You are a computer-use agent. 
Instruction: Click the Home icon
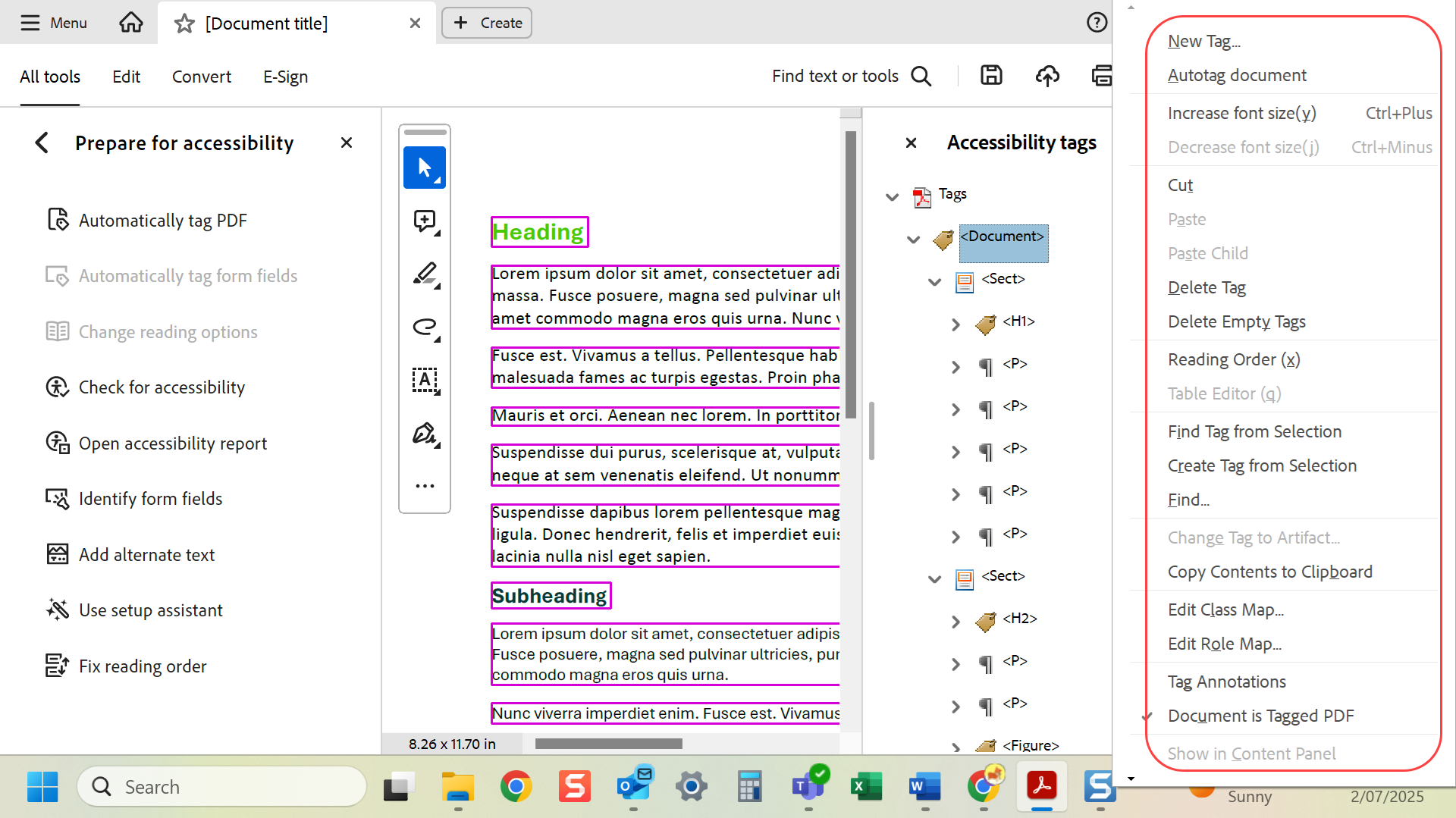tap(131, 23)
